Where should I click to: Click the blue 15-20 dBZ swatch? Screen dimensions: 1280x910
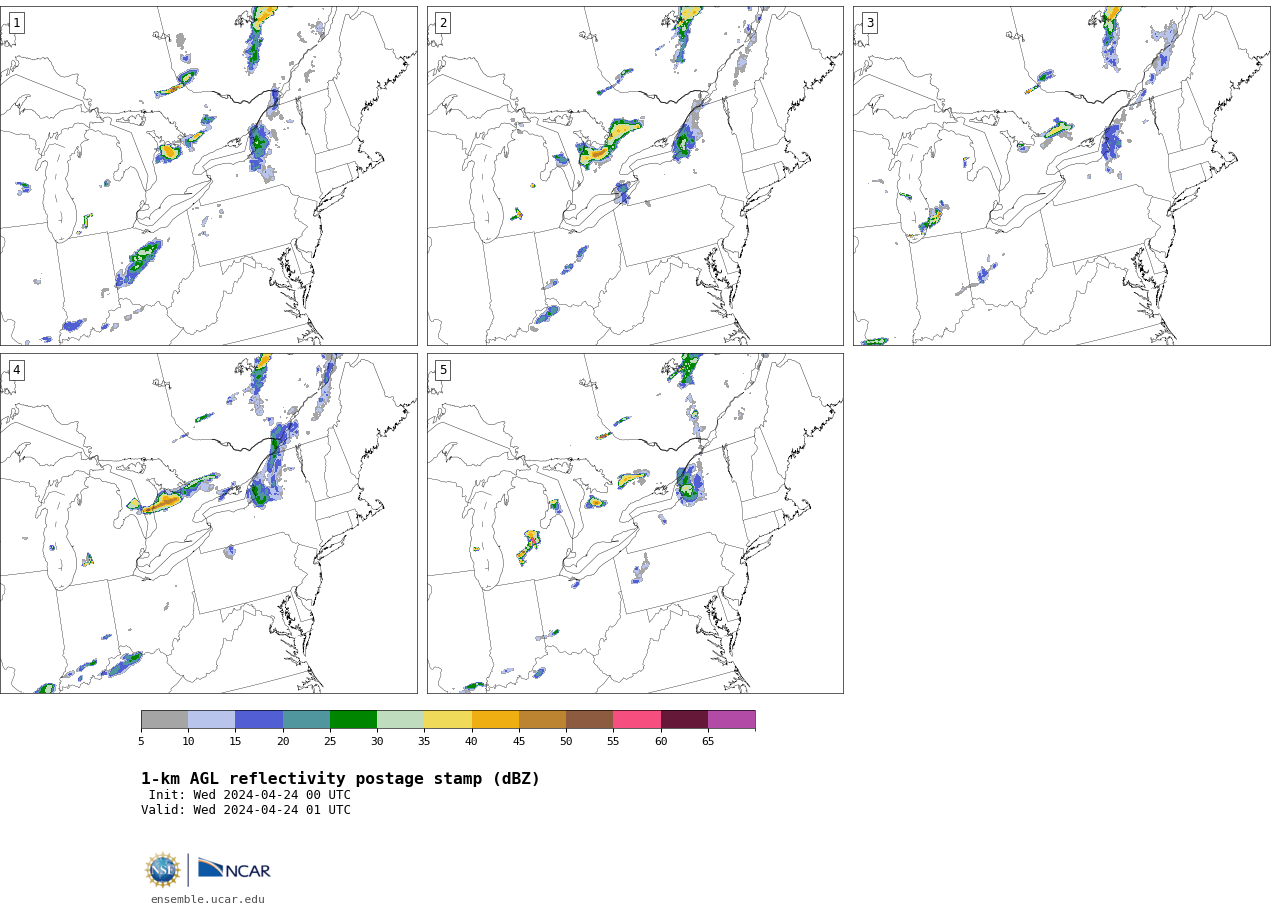[259, 720]
